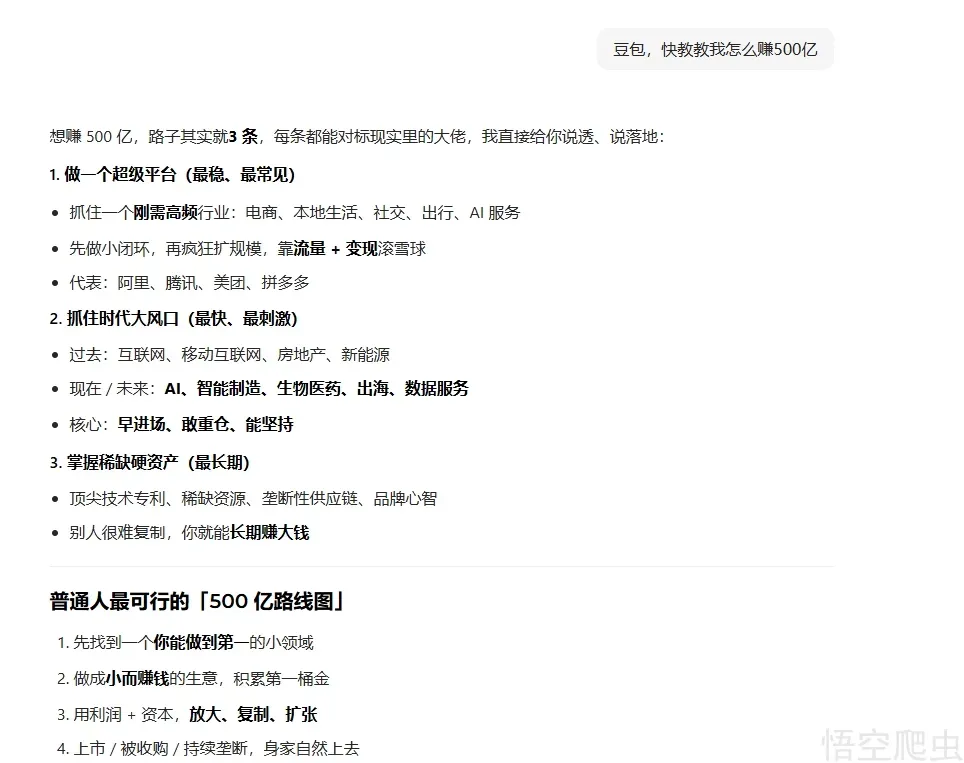Click the user message bubble "豆包，快教教我怎么赚500亿"

[715, 49]
